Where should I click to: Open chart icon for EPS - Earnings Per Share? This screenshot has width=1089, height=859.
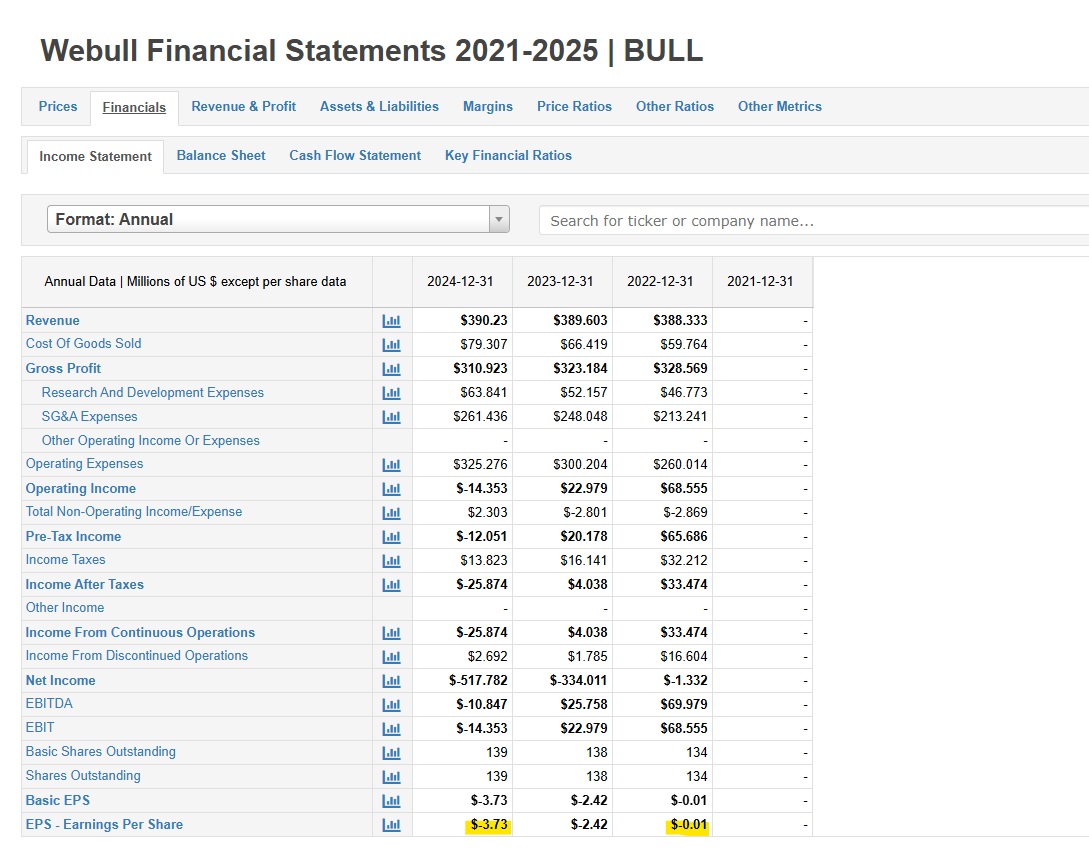(392, 825)
